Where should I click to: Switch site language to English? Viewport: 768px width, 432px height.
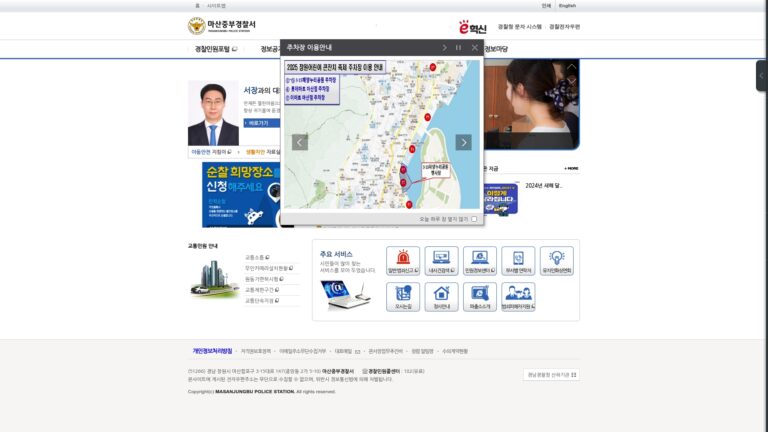click(x=567, y=6)
